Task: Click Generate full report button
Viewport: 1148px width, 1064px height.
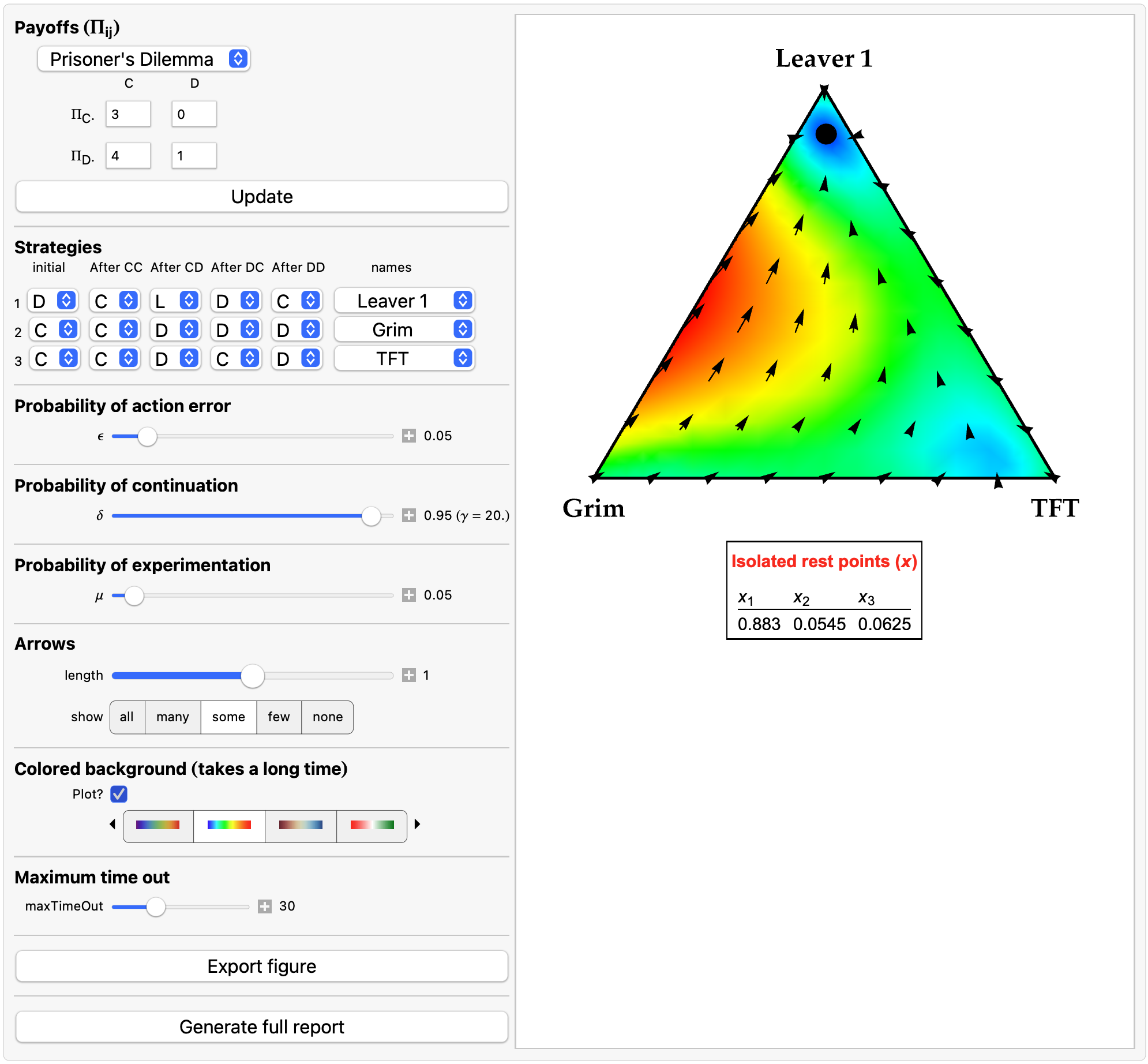Action: [x=261, y=1026]
